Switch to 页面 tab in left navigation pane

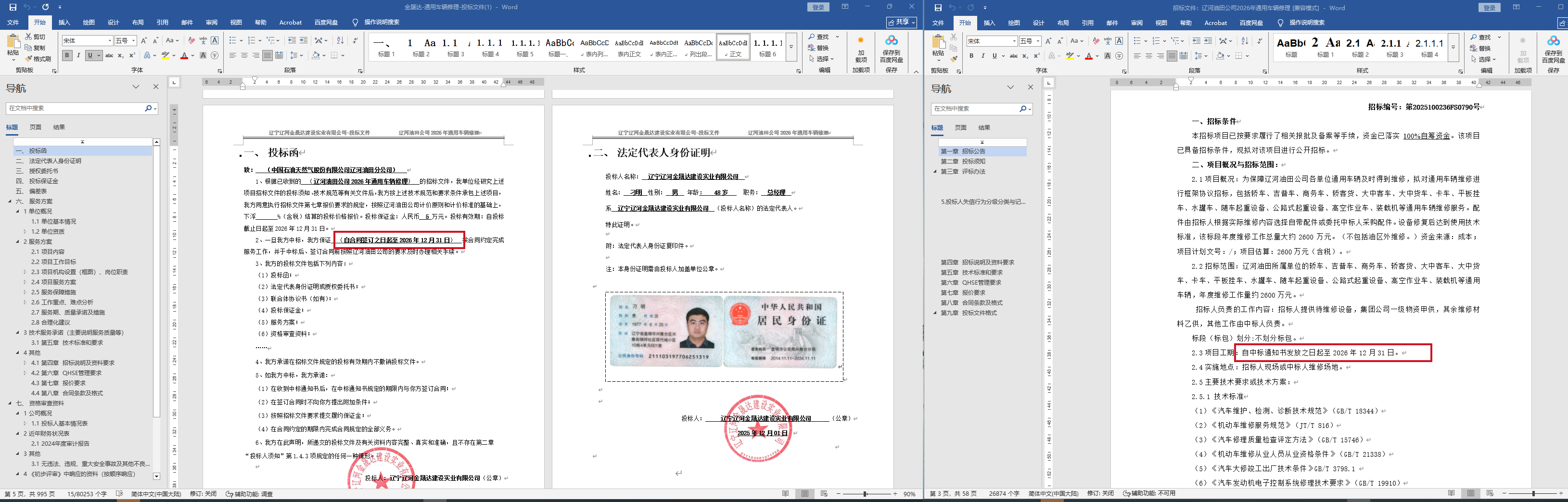[36, 127]
